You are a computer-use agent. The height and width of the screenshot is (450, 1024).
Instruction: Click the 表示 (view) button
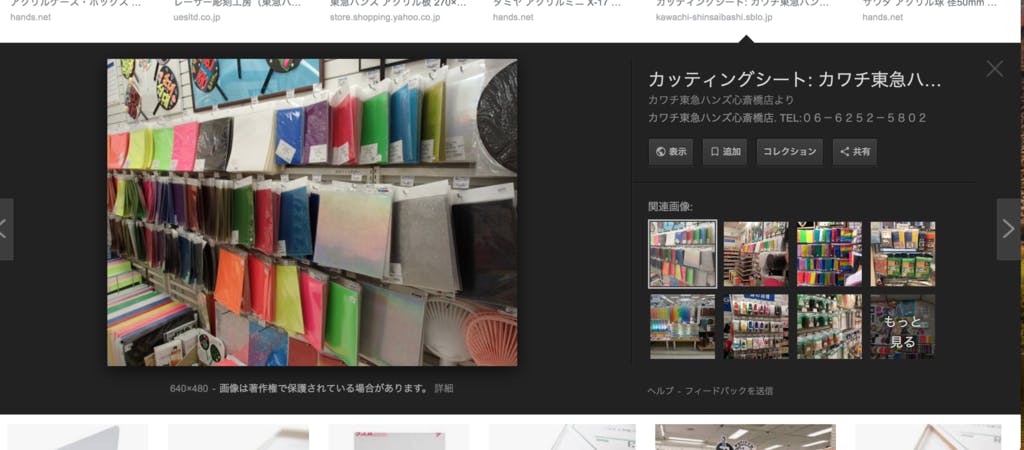671,152
